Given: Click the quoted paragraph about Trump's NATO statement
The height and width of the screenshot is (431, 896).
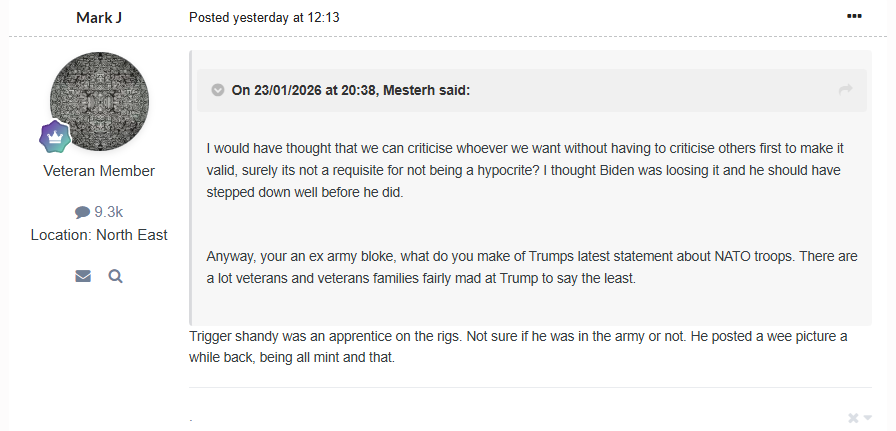Looking at the screenshot, I should [x=532, y=267].
